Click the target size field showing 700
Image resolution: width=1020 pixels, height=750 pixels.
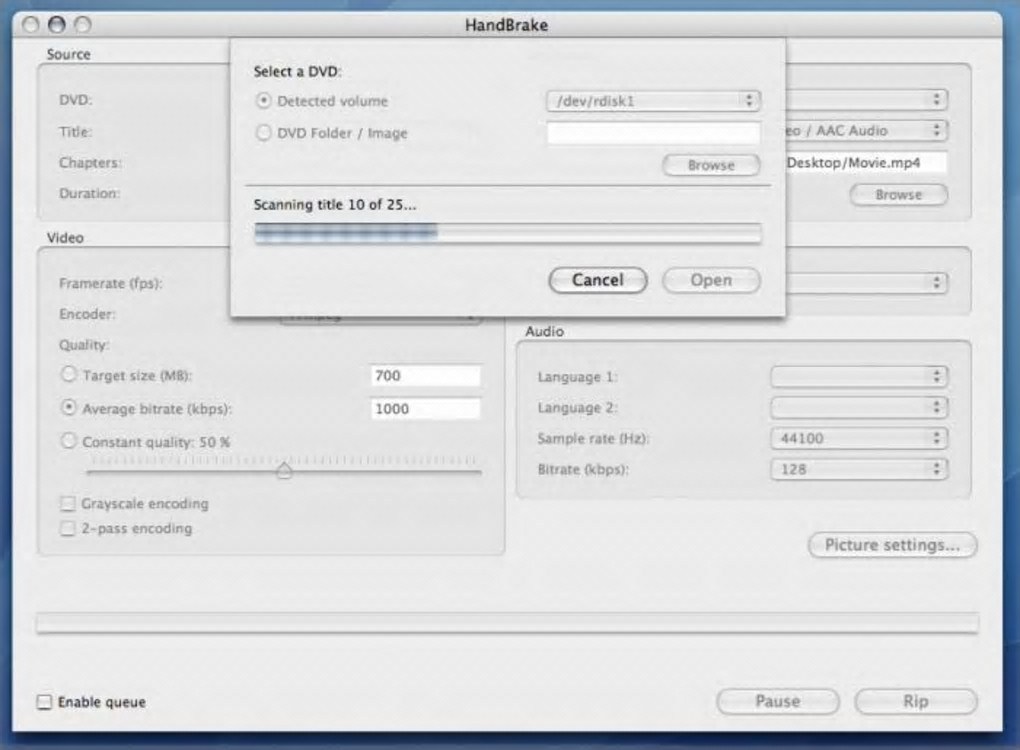(425, 375)
